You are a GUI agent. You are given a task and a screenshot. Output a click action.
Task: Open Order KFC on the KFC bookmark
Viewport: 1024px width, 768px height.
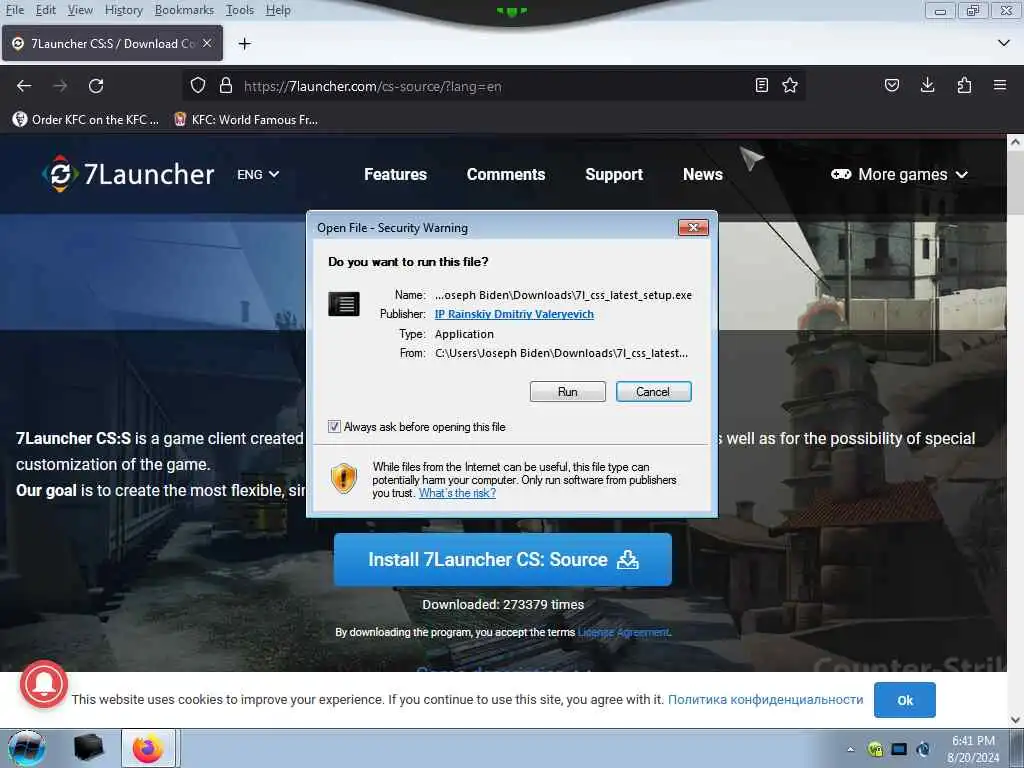coord(86,120)
